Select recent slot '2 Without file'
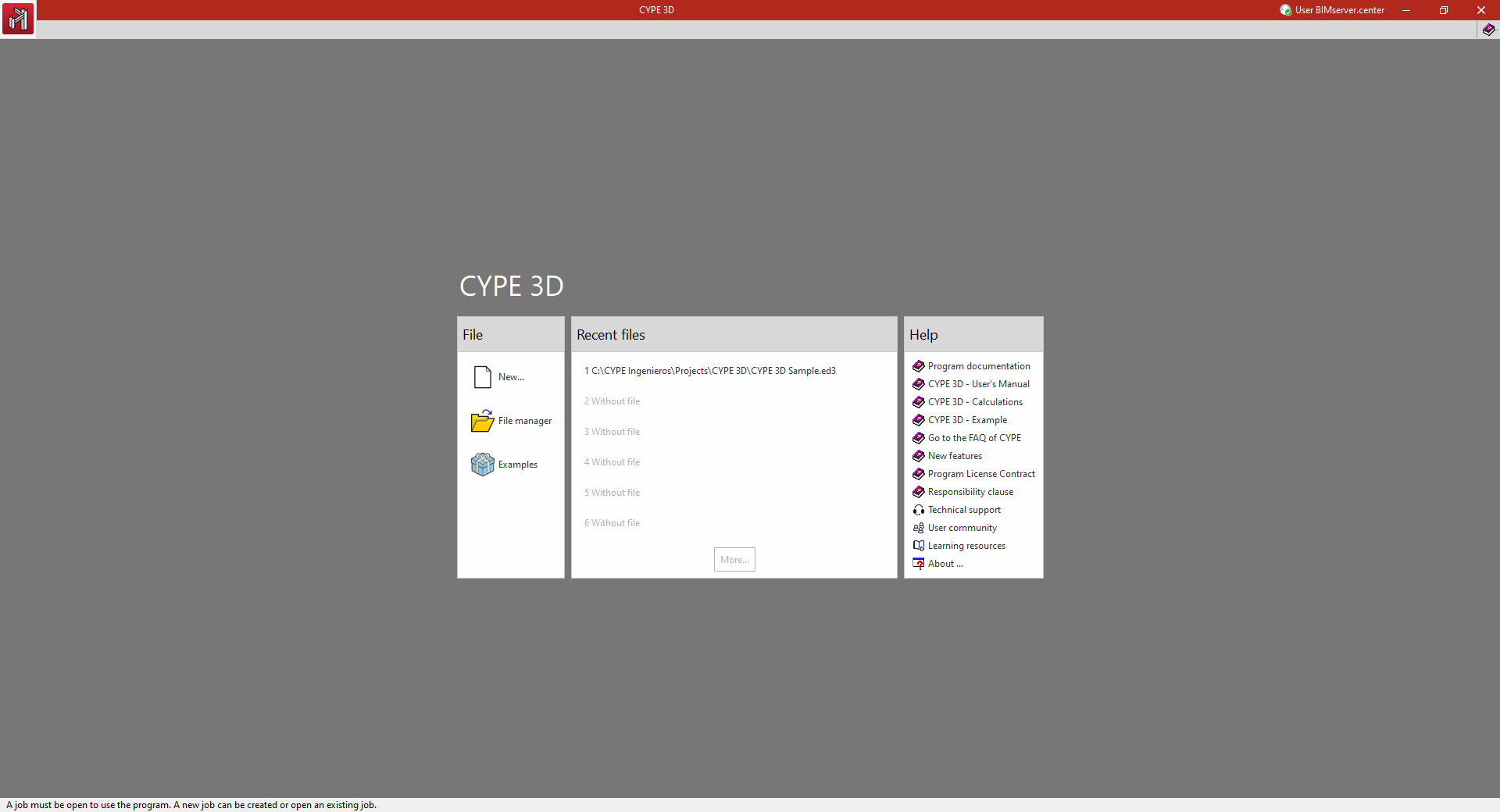Viewport: 1500px width, 812px height. pos(612,401)
